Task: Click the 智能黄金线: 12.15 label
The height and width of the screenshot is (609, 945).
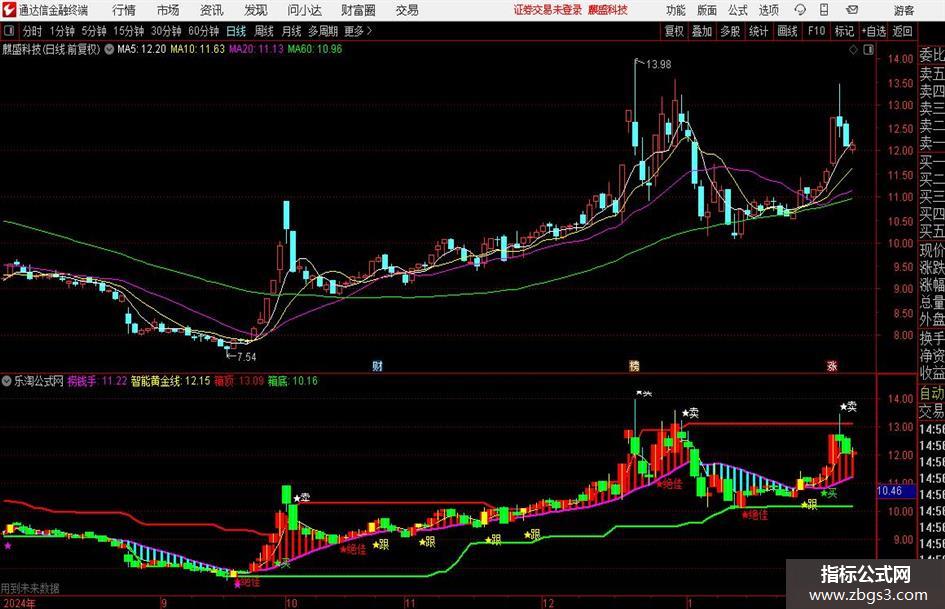Action: click(x=171, y=381)
